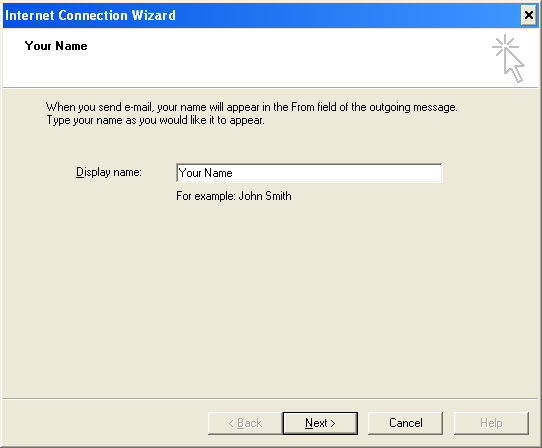This screenshot has width=542, height=448.
Task: Click the bold 'Your Name' page heading
Action: pos(56,46)
